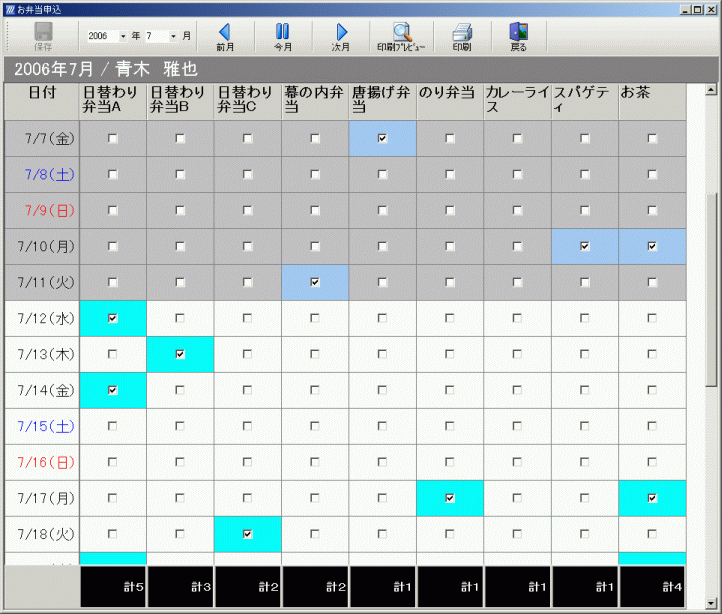This screenshot has height=614, width=722.
Task: Click the 日替わり弁当C column header
Action: (x=248, y=102)
